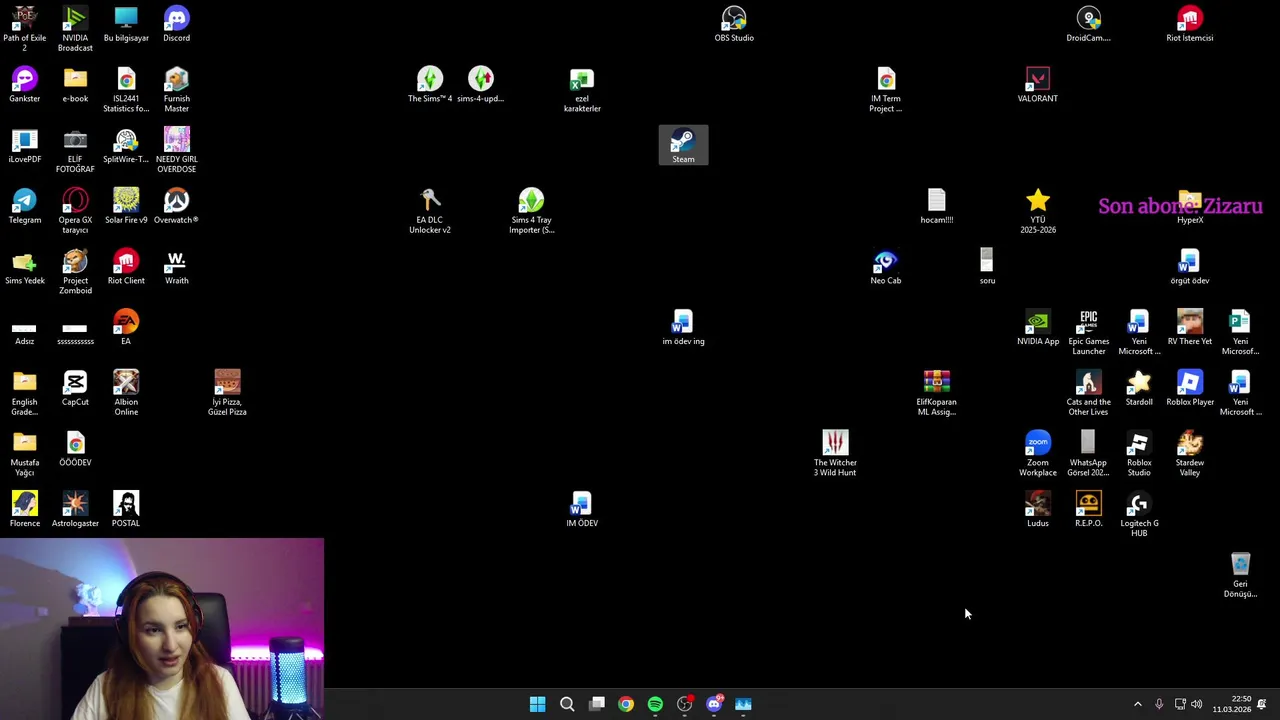The width and height of the screenshot is (1280, 720).
Task: Select ElifKoparan ML Assig... archive
Action: 936,394
